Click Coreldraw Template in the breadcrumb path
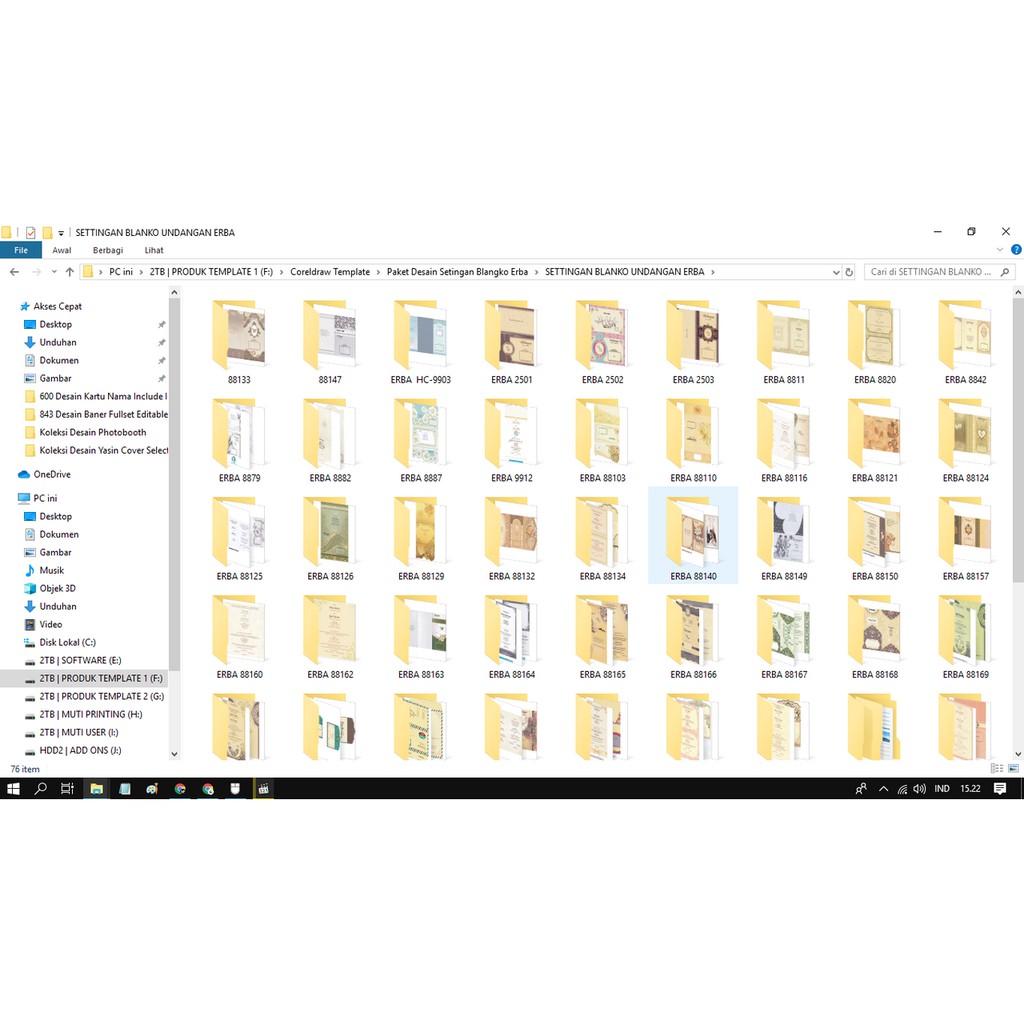The image size is (1024, 1024). (x=330, y=272)
